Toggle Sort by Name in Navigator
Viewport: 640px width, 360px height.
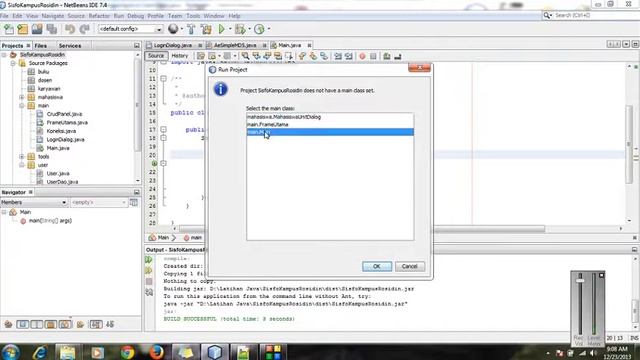pos(96,324)
